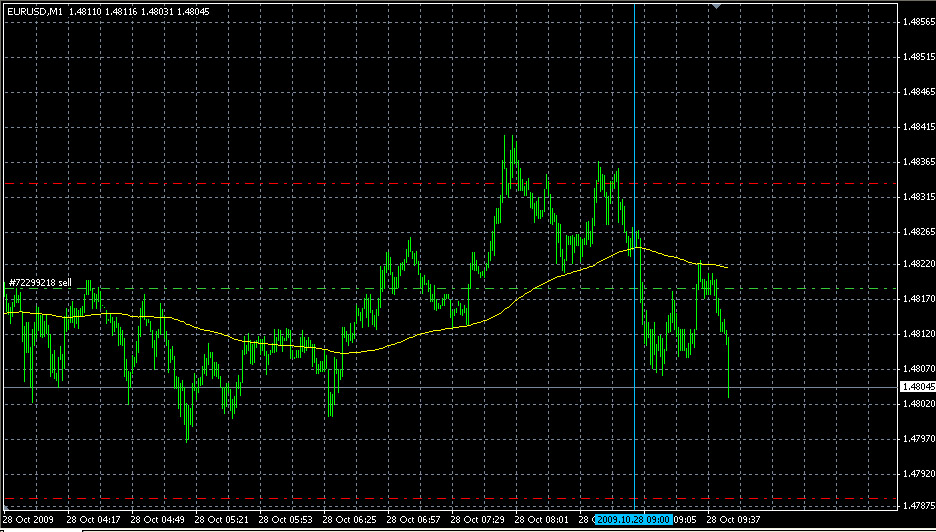
Task: Click the 1.48565 price scale label
Action: click(917, 21)
